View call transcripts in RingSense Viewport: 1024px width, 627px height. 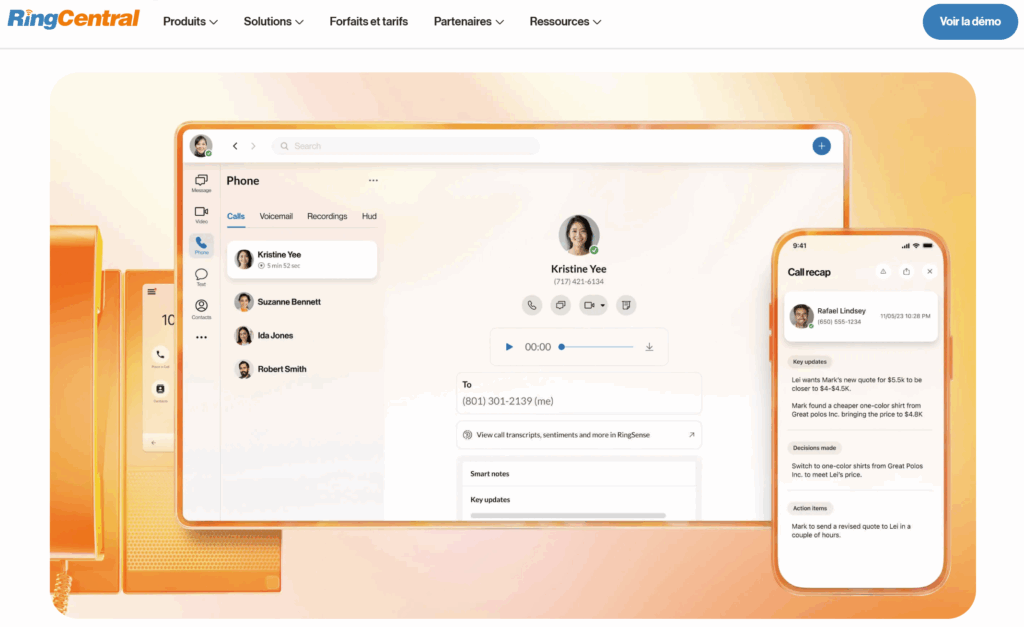coord(578,434)
